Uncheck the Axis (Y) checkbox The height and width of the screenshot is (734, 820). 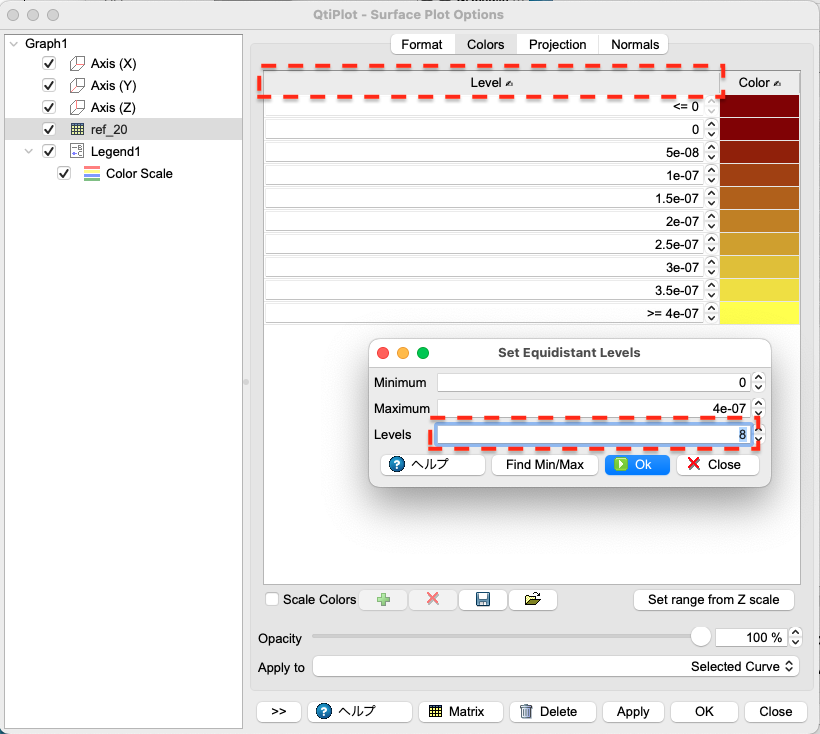49,86
